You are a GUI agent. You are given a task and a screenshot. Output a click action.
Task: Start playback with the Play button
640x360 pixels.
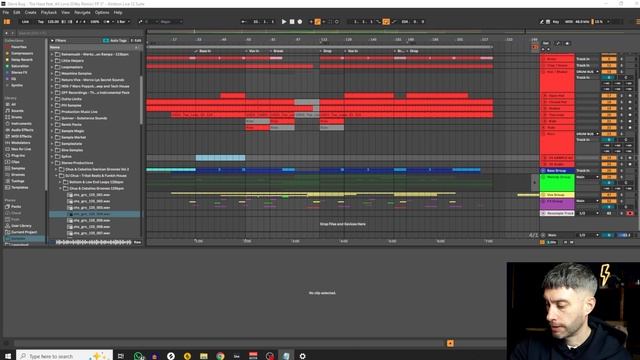(x=284, y=22)
